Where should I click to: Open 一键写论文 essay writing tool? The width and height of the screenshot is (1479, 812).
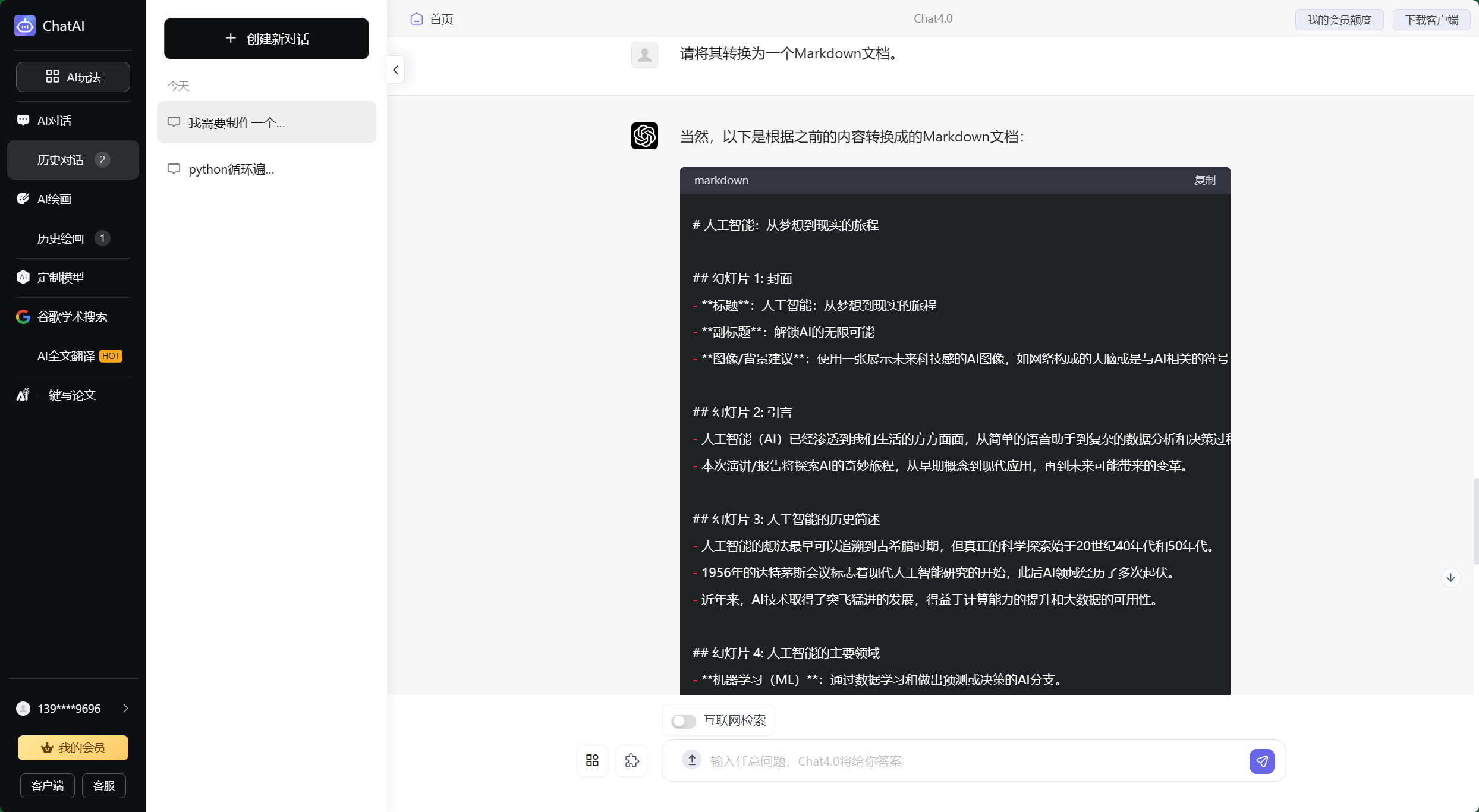[66, 395]
